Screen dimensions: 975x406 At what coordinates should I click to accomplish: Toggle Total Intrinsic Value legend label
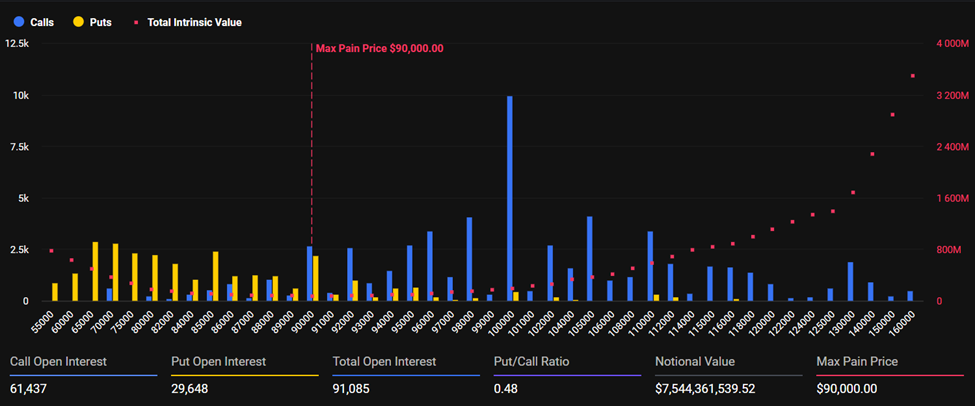[x=194, y=21]
